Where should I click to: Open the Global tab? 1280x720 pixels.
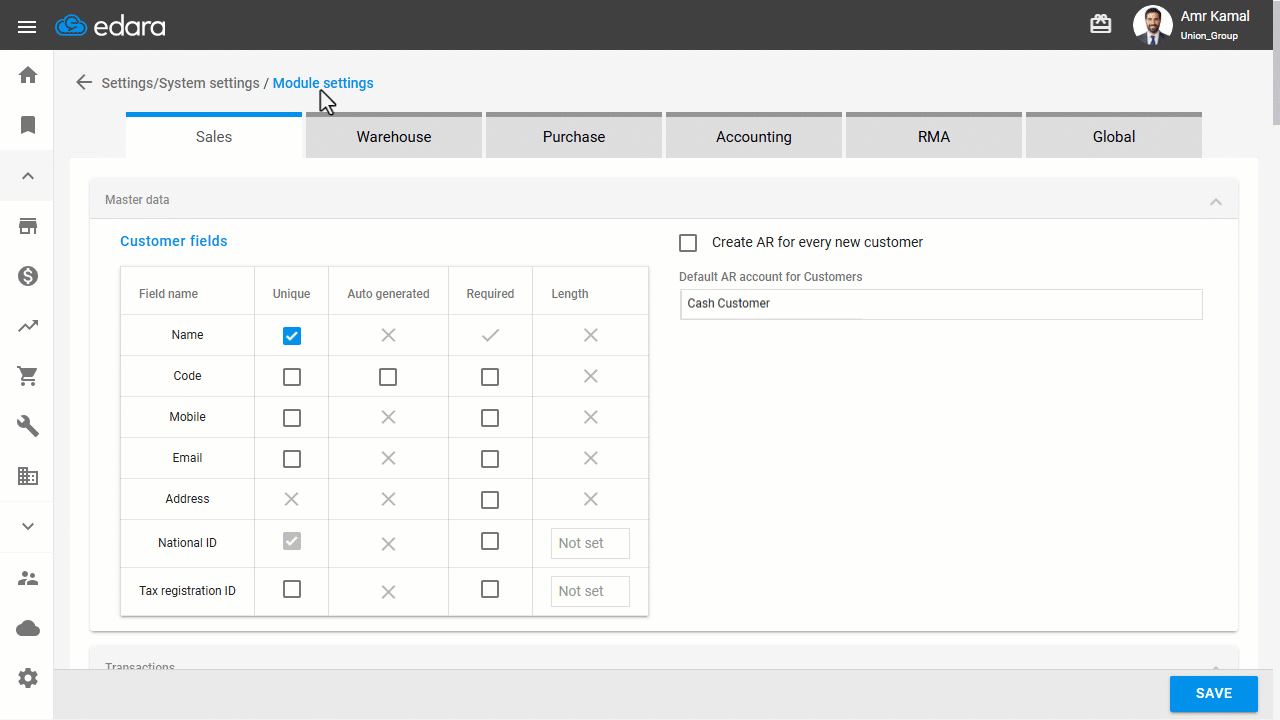pos(1114,135)
